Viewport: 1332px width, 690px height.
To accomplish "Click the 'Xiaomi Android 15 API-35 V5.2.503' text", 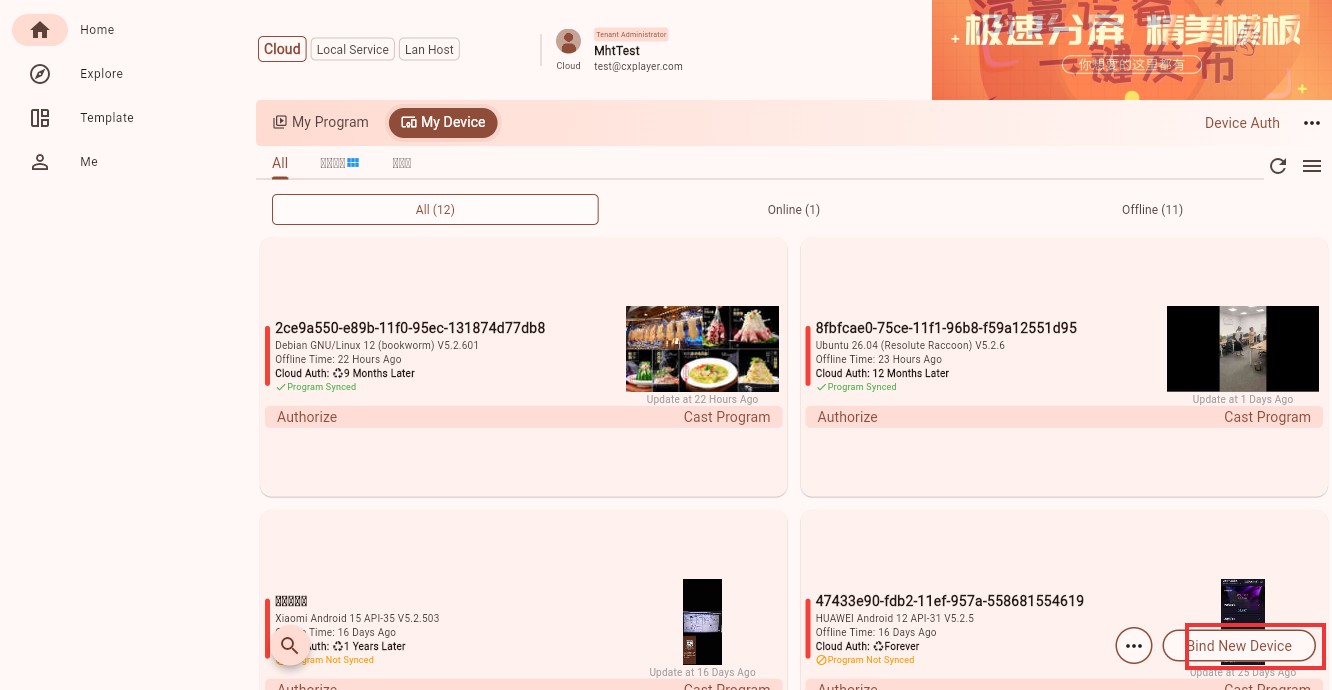I will tap(357, 618).
